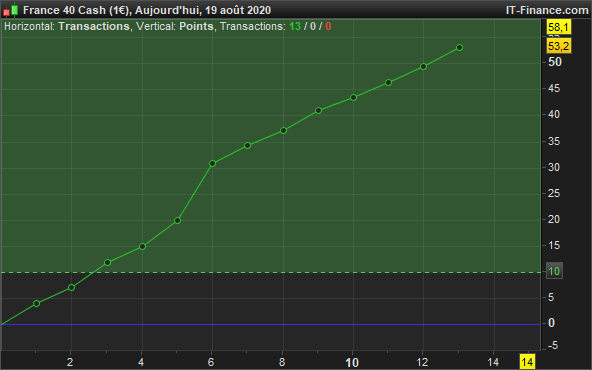Select the yellow 58,1 value label

click(x=558, y=27)
